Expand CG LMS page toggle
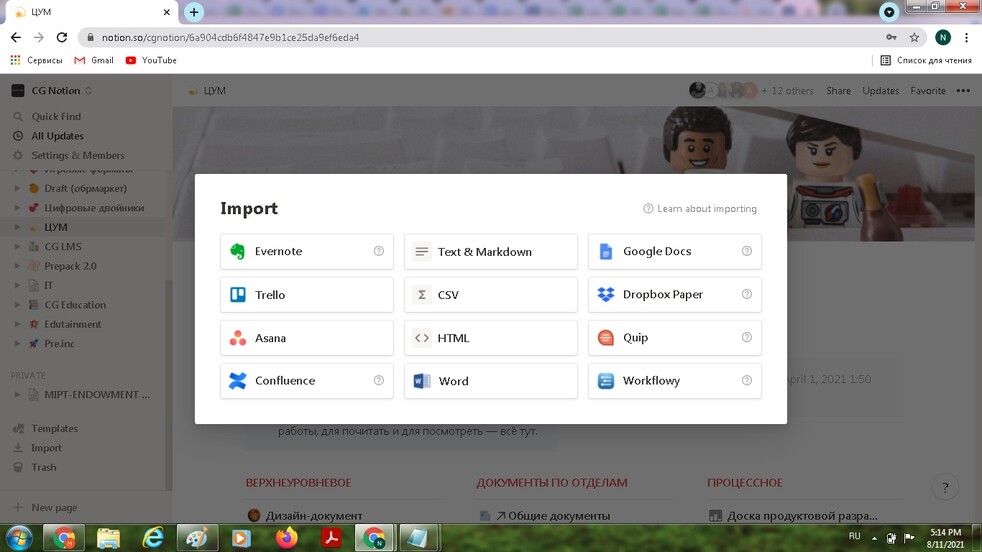982x552 pixels. pos(17,246)
